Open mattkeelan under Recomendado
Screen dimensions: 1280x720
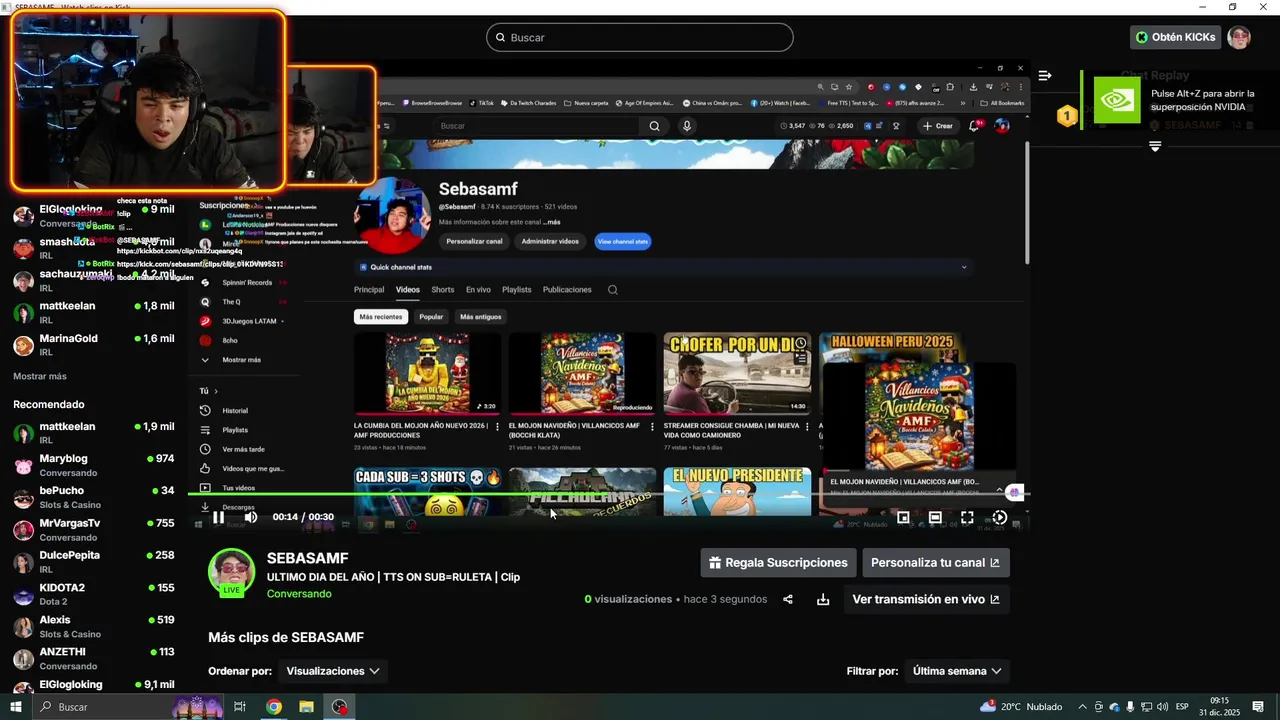pyautogui.click(x=94, y=433)
